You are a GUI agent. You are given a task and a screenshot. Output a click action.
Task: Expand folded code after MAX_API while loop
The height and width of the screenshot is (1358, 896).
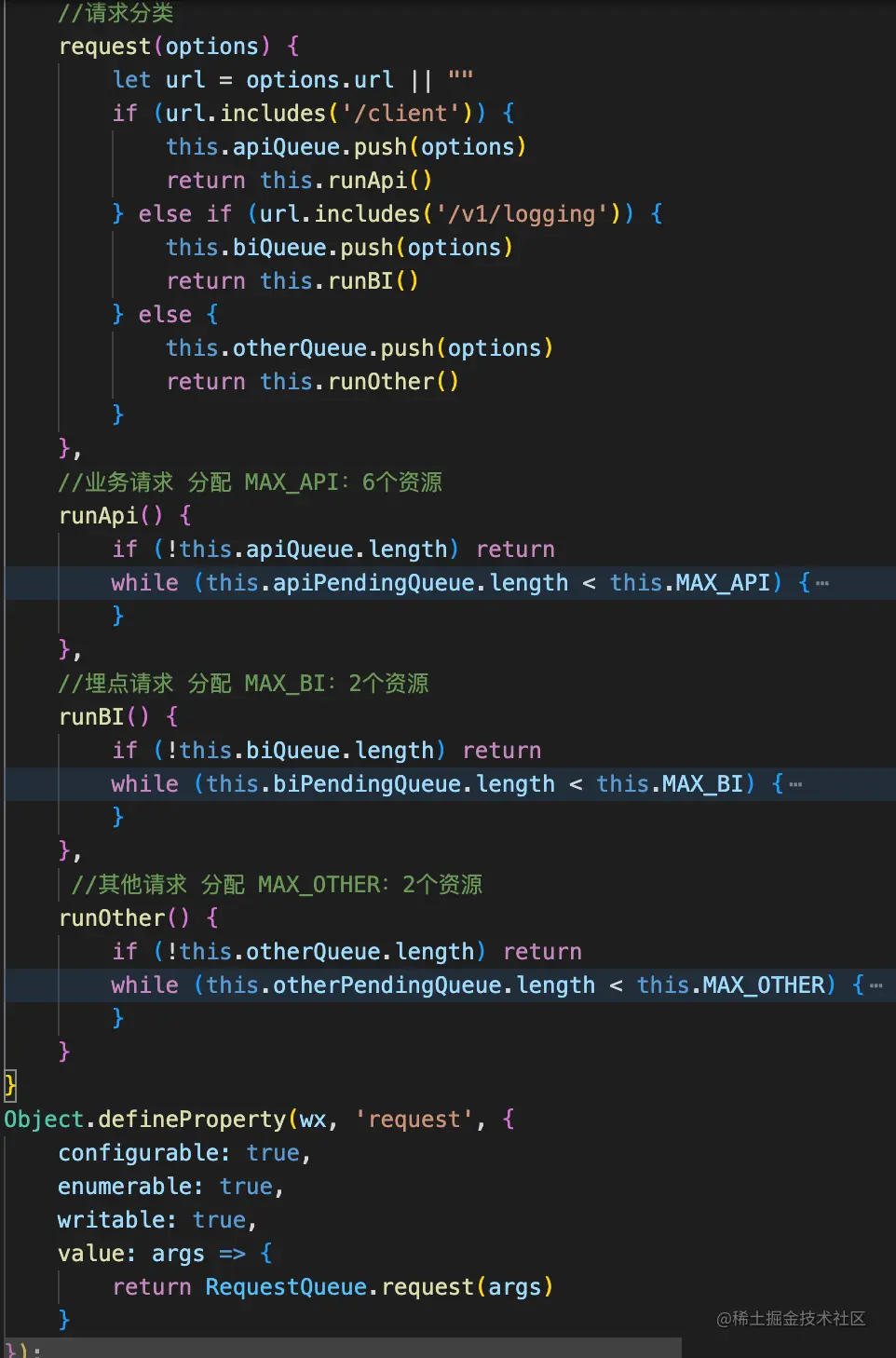click(822, 583)
